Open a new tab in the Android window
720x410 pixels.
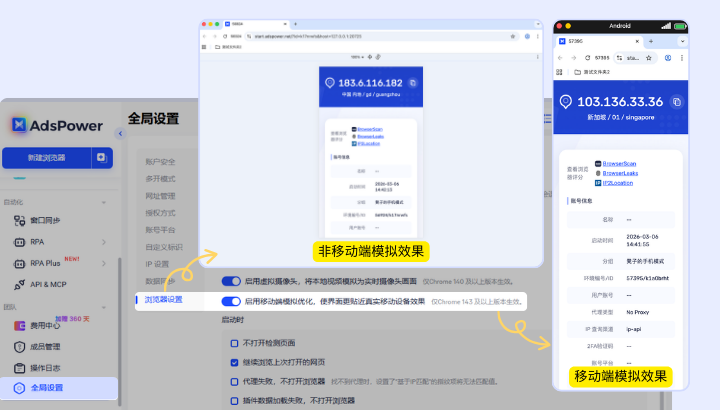[651, 41]
